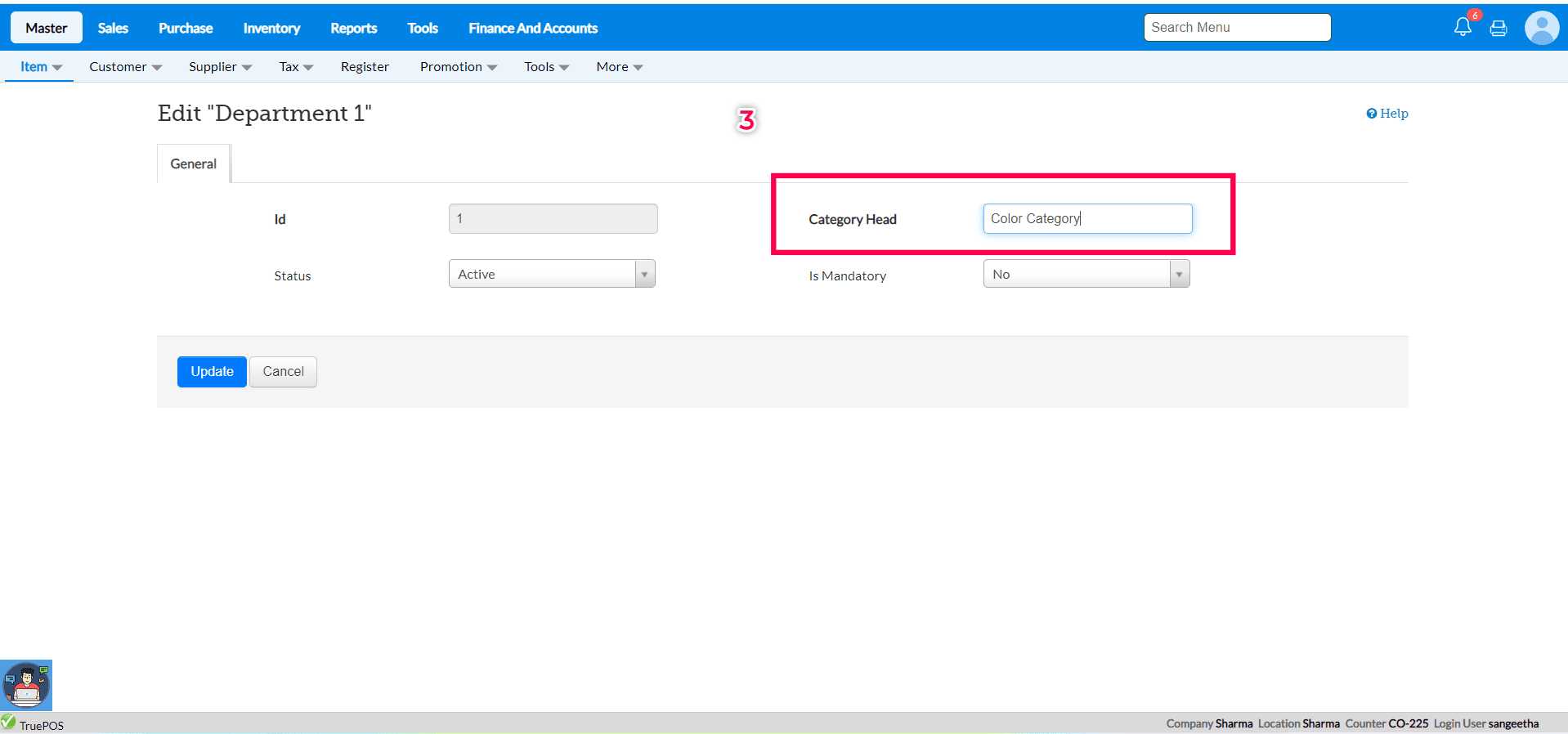Click the Update button
Viewport: 1568px width, 734px height.
212,372
